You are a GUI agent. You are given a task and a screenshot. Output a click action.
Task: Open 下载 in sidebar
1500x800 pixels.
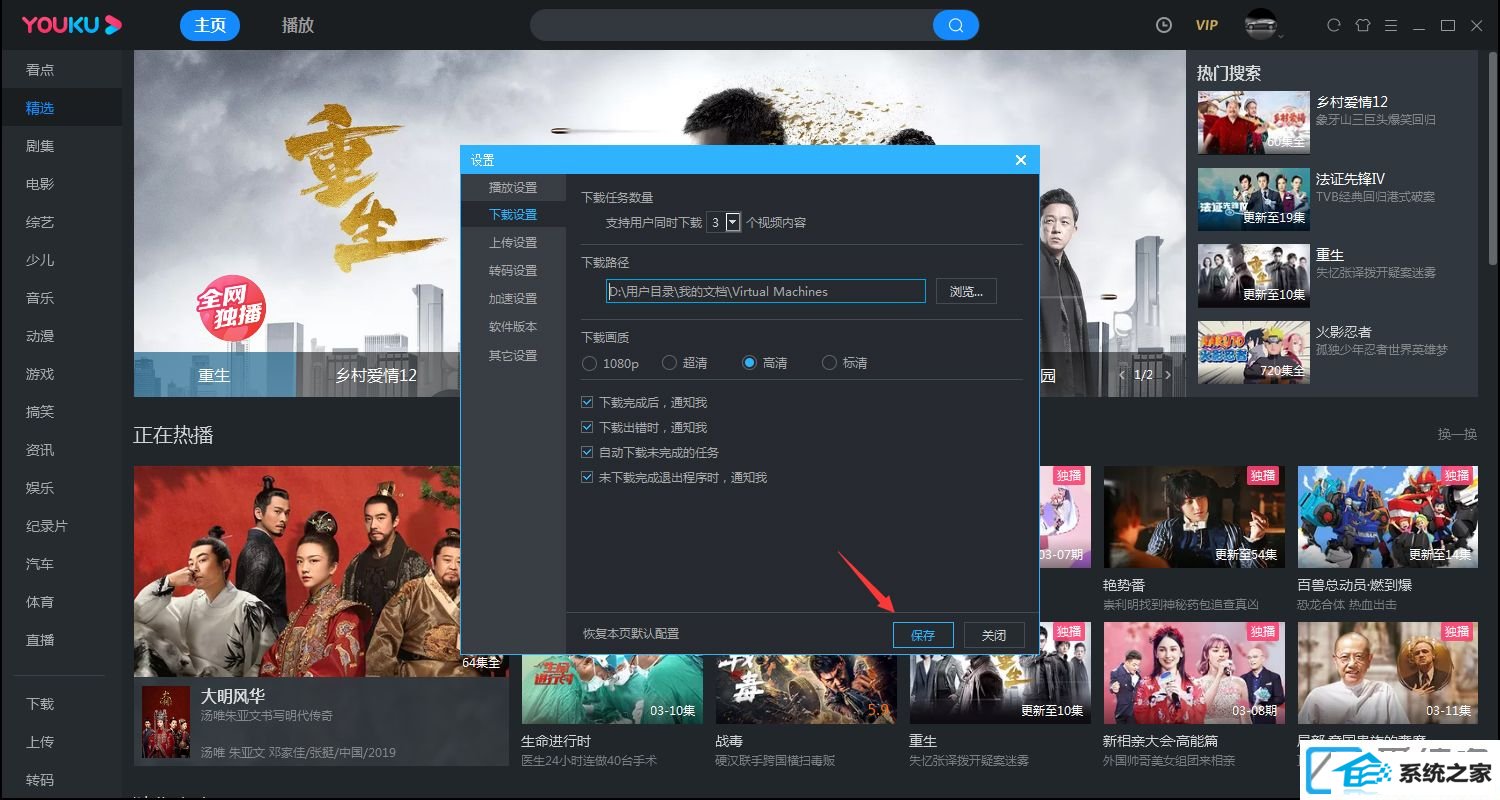coord(40,704)
